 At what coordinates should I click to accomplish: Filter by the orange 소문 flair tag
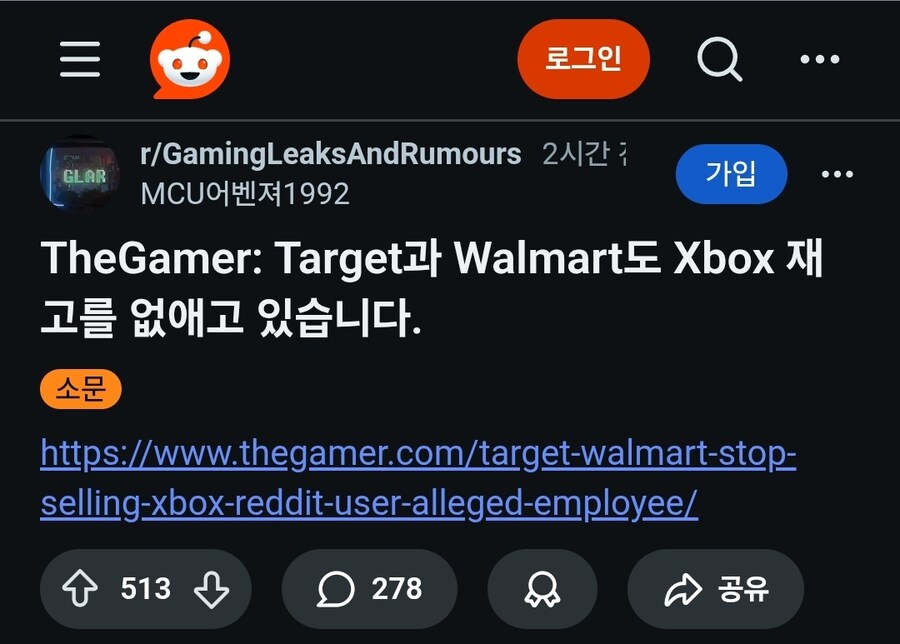pyautogui.click(x=81, y=389)
